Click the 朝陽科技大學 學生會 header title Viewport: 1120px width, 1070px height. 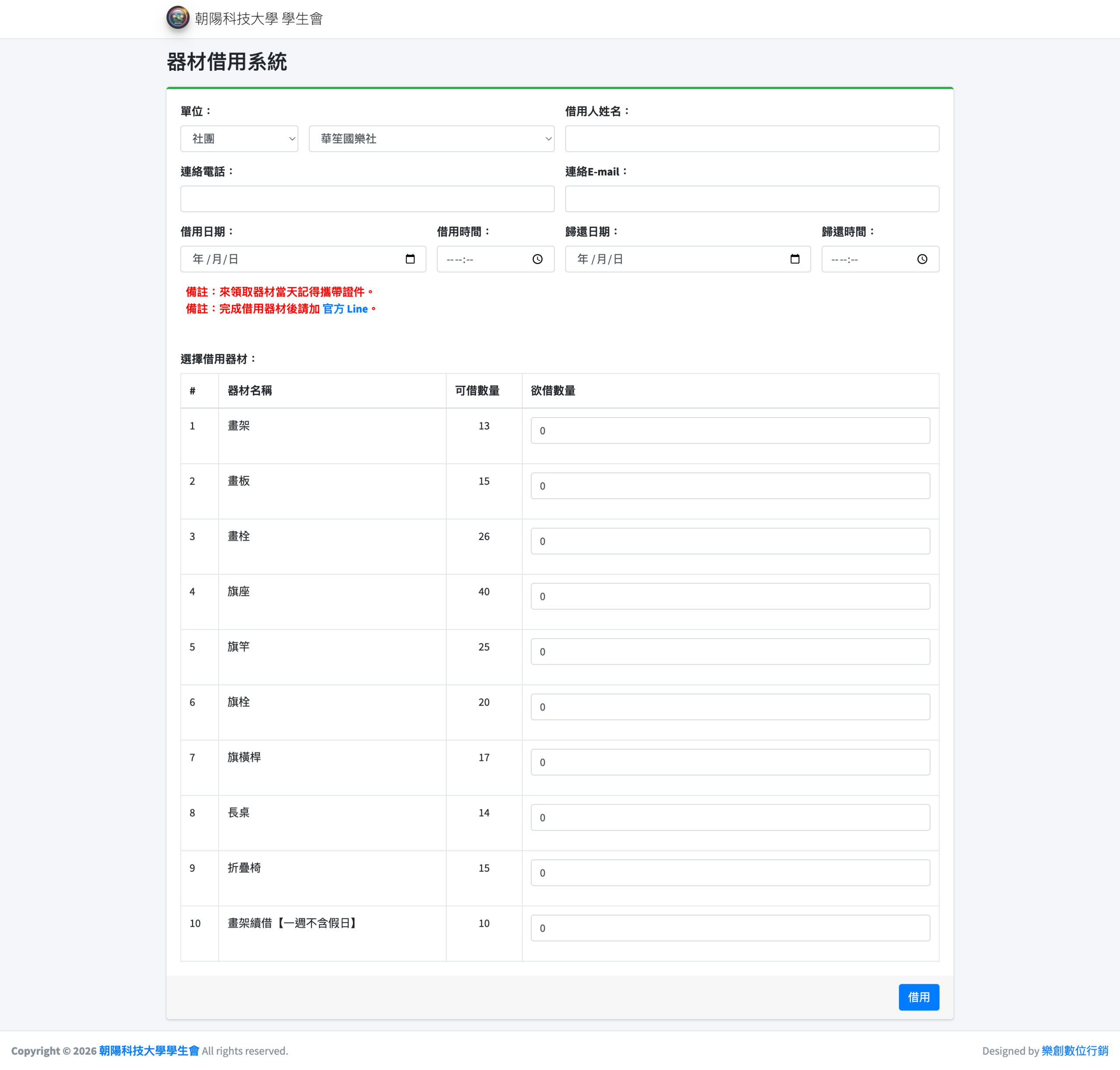coord(259,19)
